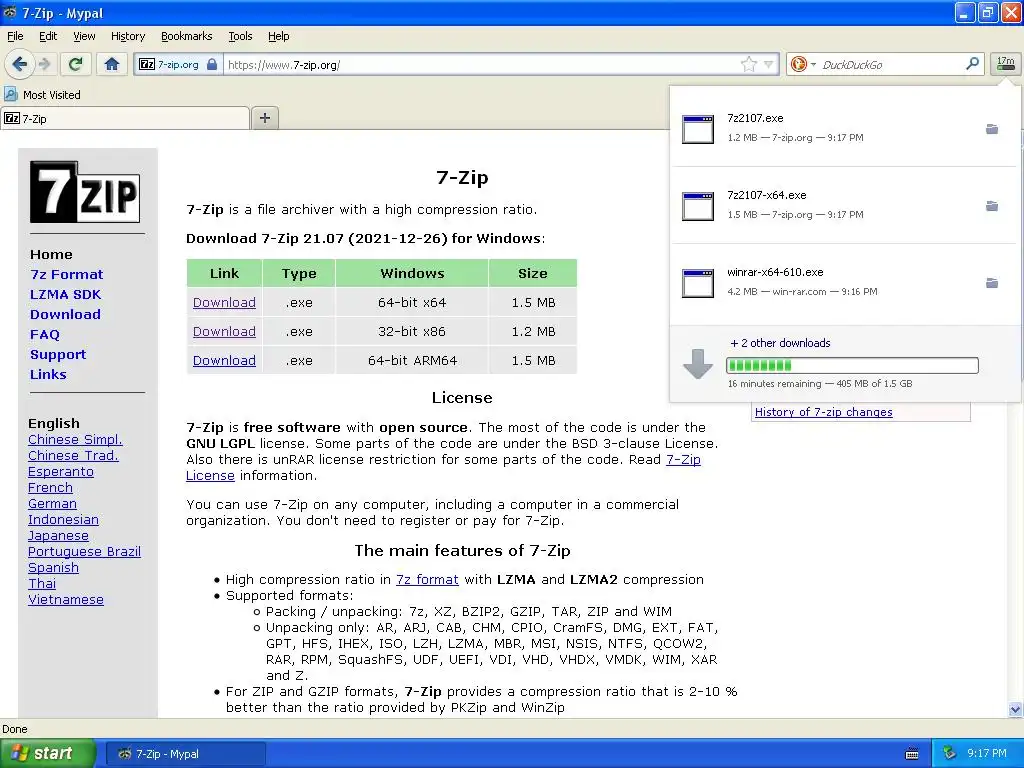
Task: Open the File menu
Action: click(15, 36)
